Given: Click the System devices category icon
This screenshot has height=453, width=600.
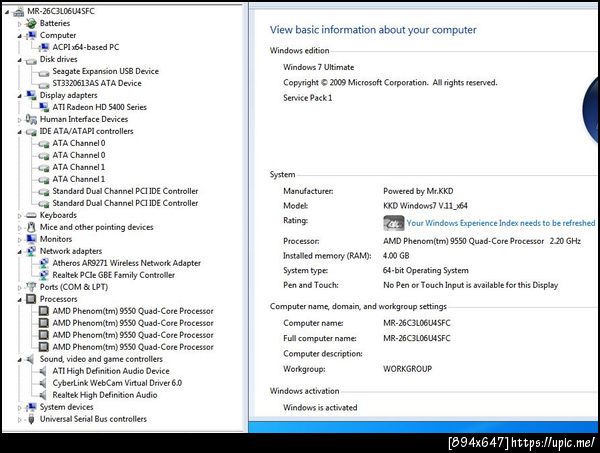Looking at the screenshot, I should (31, 407).
